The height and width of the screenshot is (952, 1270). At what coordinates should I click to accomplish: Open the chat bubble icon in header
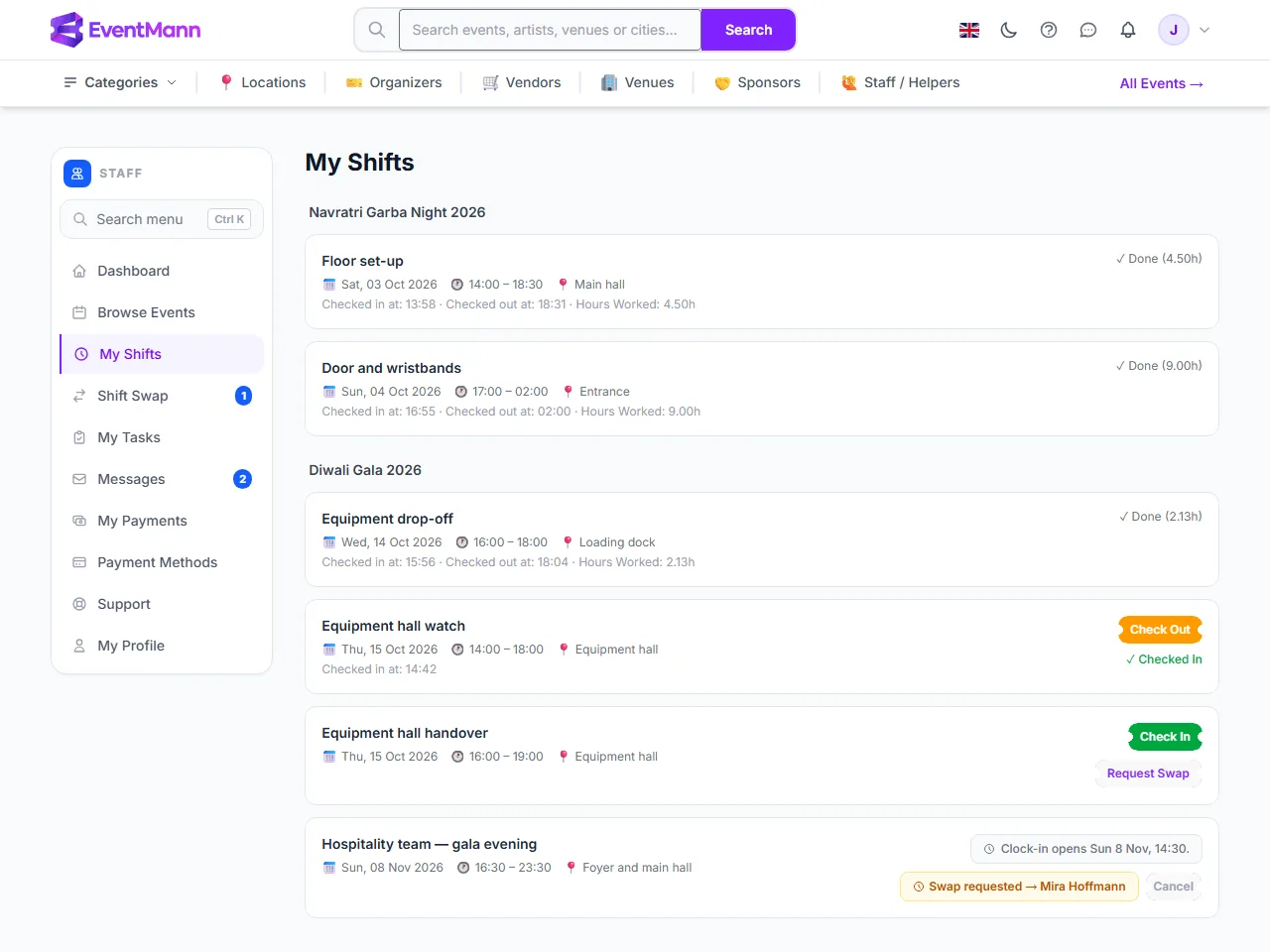click(x=1088, y=30)
